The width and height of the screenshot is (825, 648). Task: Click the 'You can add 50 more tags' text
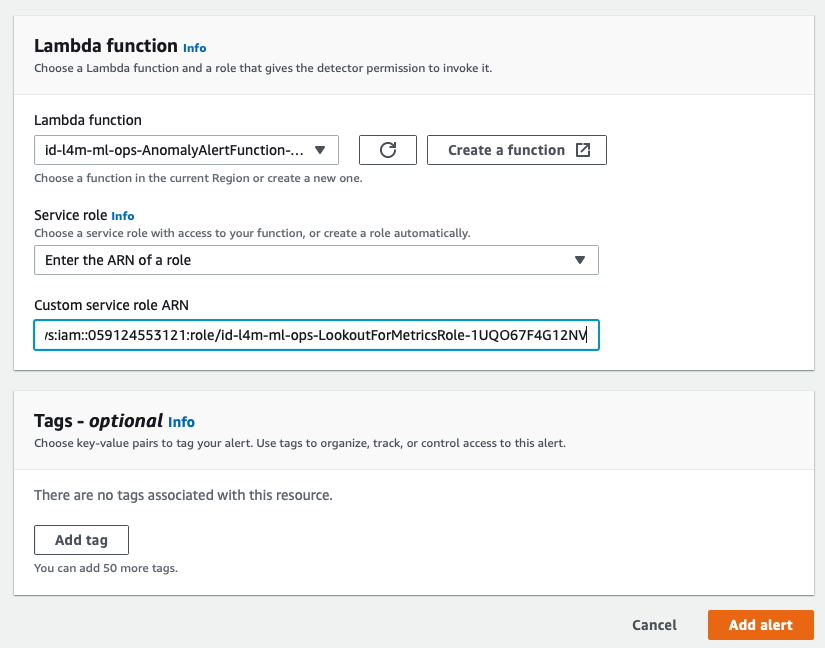click(x=106, y=568)
